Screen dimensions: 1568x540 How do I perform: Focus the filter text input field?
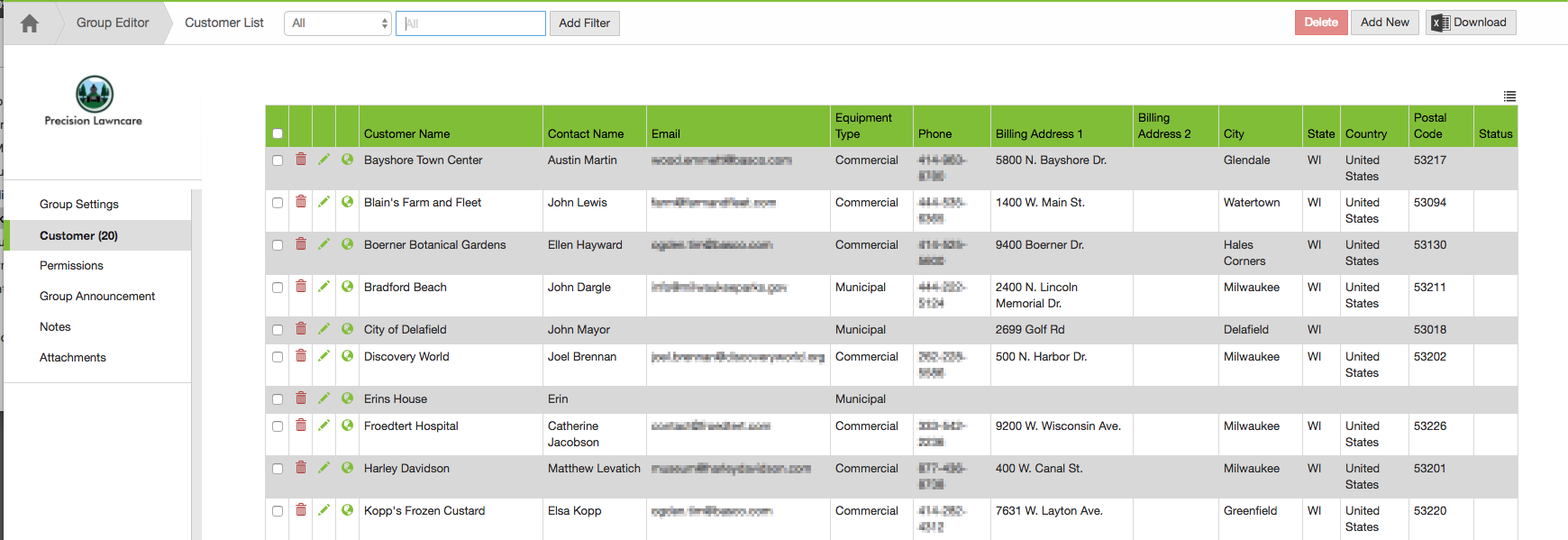pos(470,23)
